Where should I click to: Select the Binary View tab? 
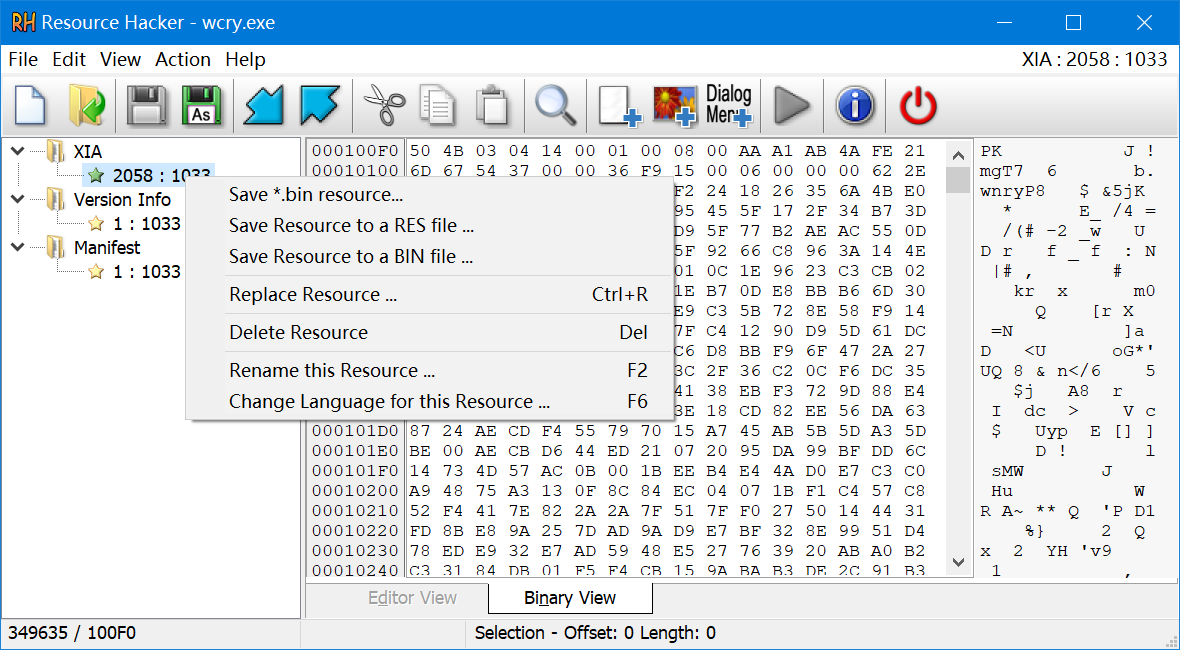[570, 598]
